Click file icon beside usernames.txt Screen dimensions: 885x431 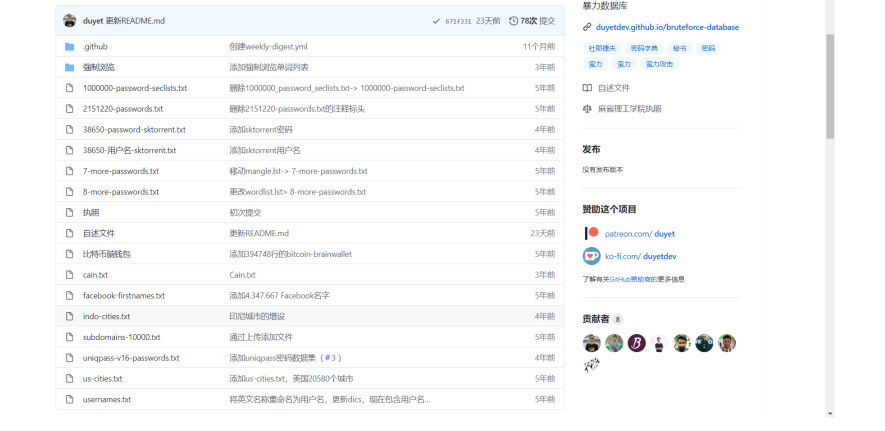point(69,399)
